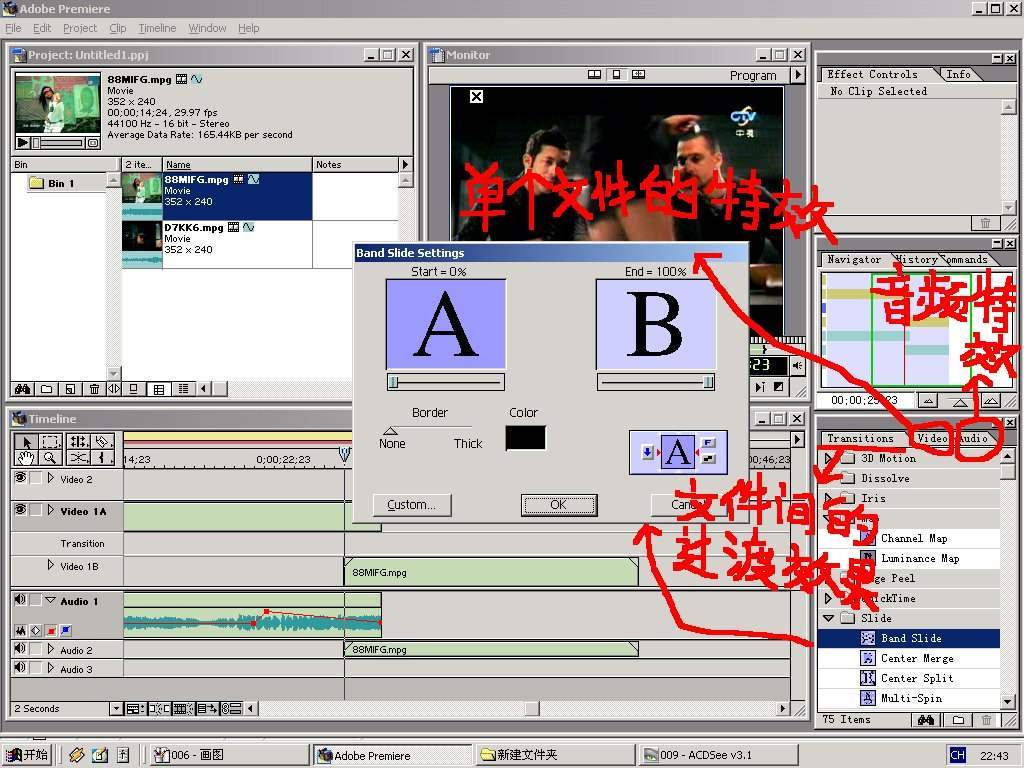Mute the Audio 2 track speaker

(20, 648)
